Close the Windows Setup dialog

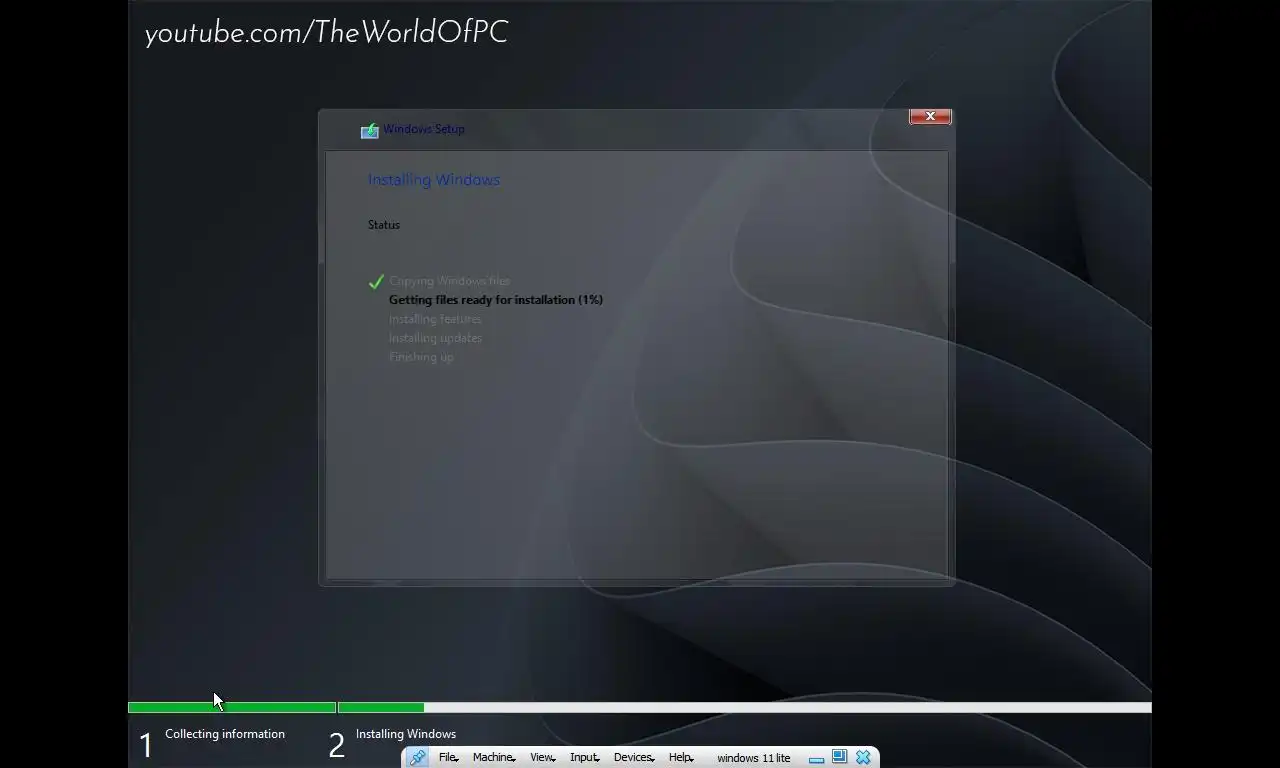(x=930, y=116)
